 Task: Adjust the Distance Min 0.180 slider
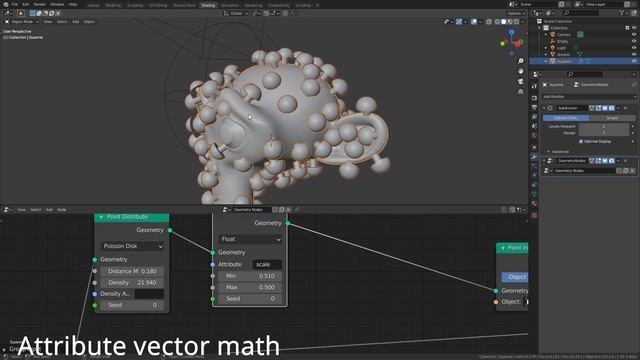132,271
